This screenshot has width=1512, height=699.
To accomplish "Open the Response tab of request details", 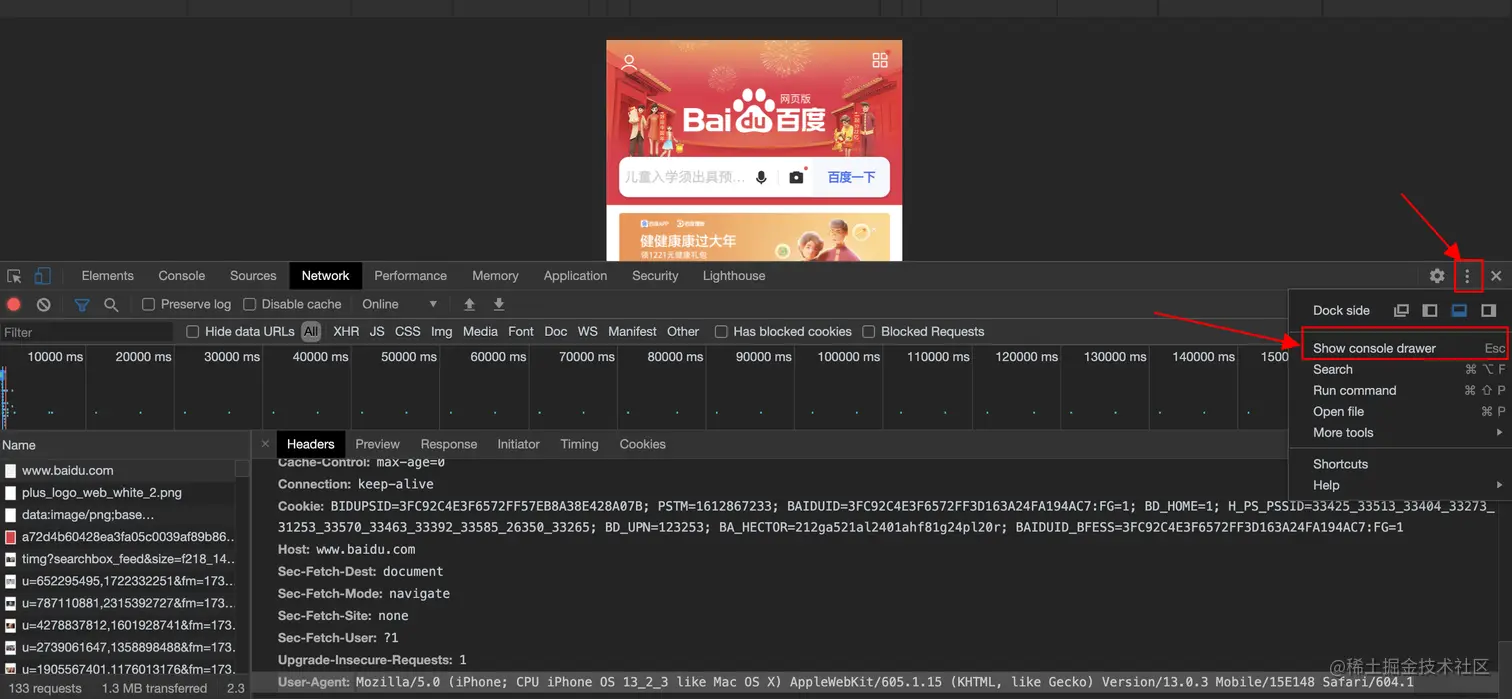I will [449, 444].
